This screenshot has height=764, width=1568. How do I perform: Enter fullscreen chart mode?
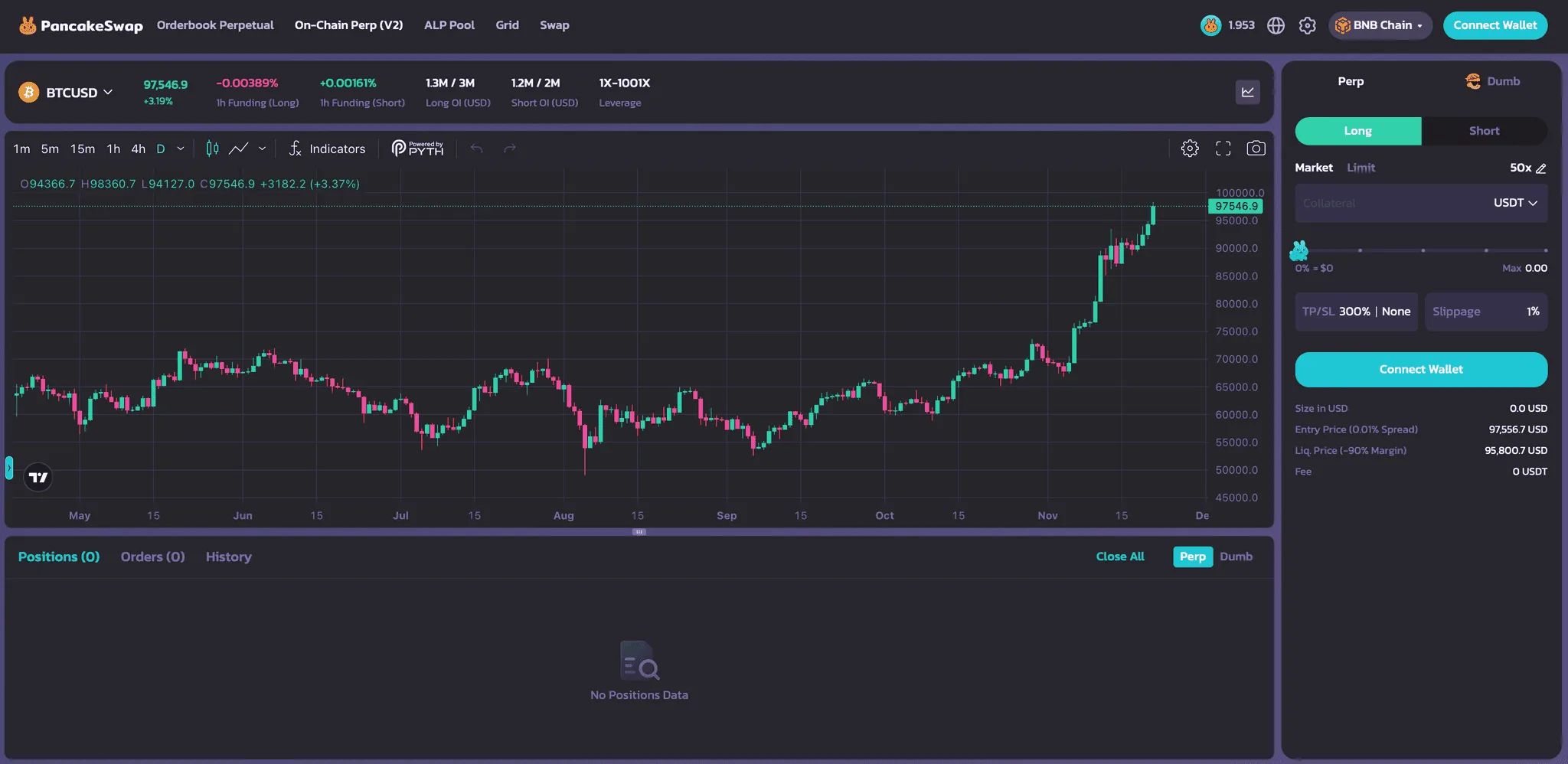coord(1223,149)
